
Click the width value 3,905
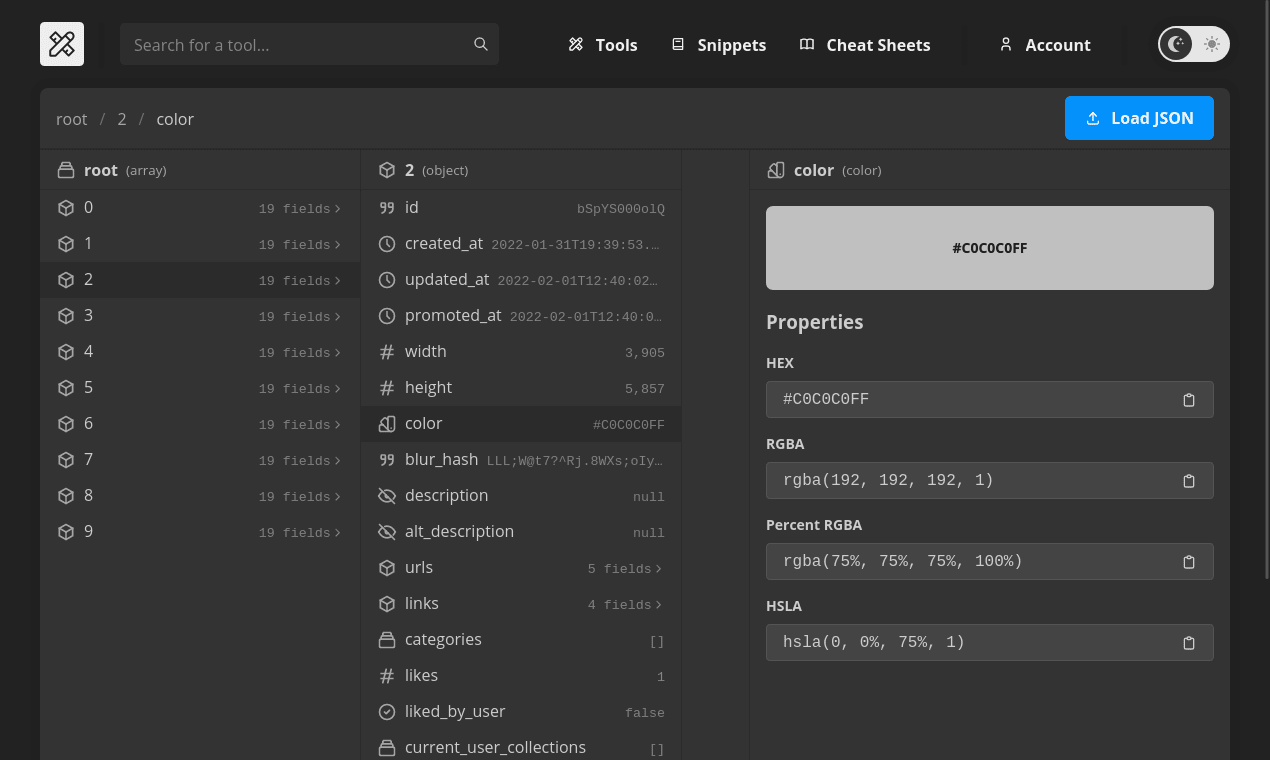point(645,353)
